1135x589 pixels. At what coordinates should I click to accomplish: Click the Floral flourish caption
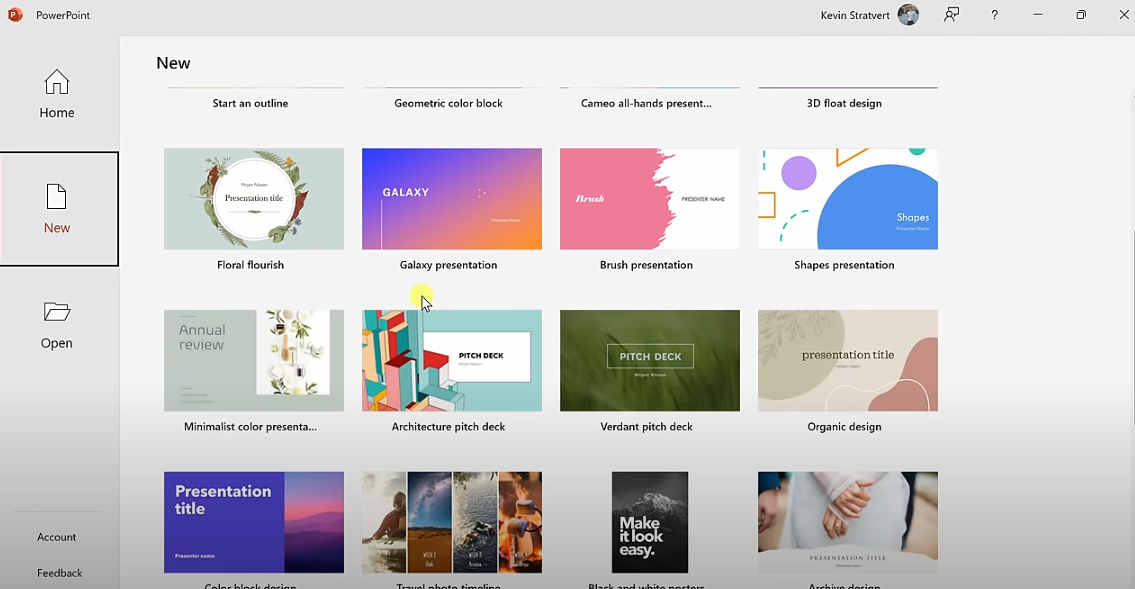point(250,265)
